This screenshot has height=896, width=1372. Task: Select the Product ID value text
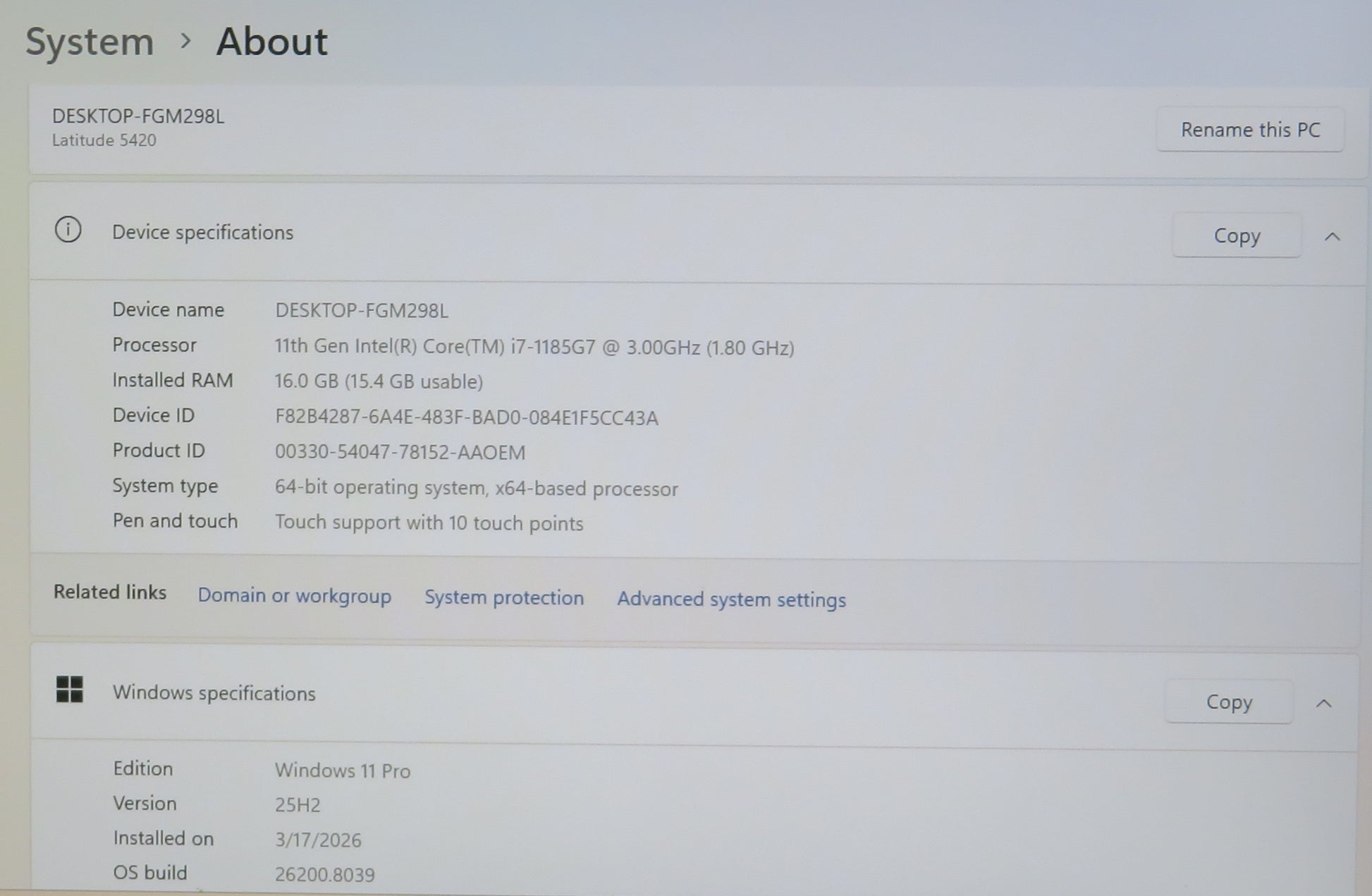(x=400, y=452)
